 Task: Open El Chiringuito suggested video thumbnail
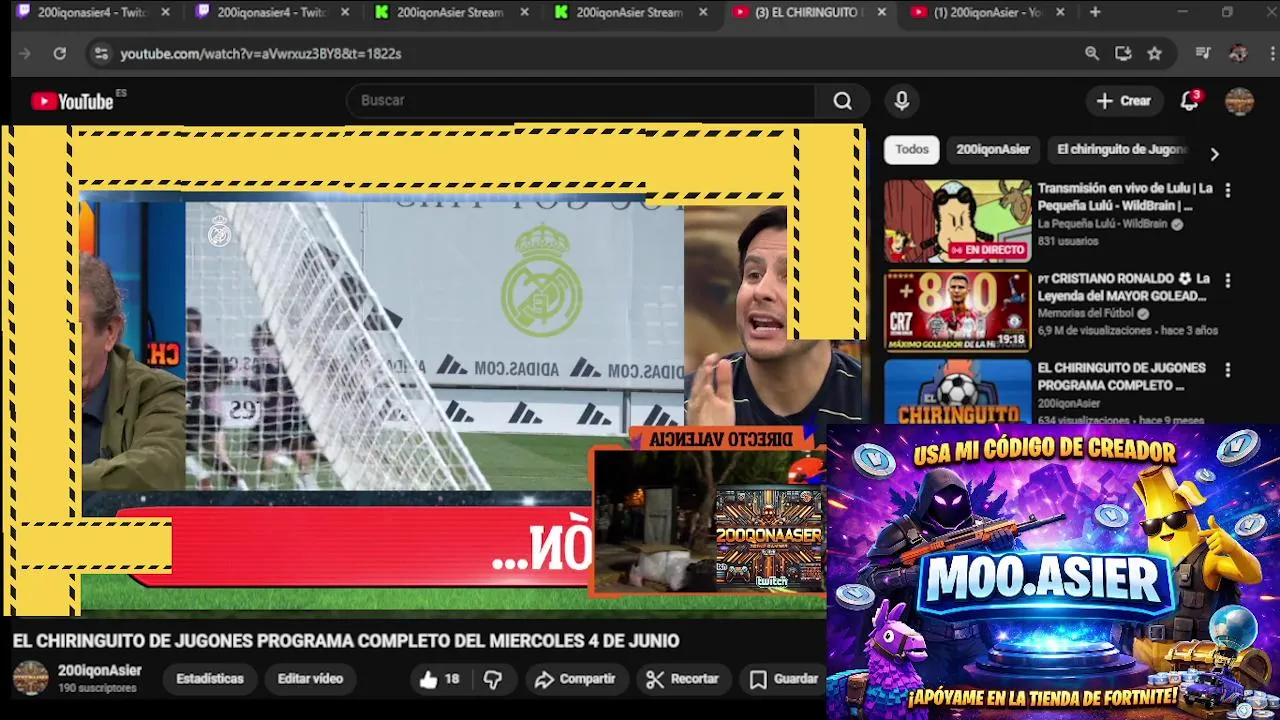pyautogui.click(x=957, y=392)
